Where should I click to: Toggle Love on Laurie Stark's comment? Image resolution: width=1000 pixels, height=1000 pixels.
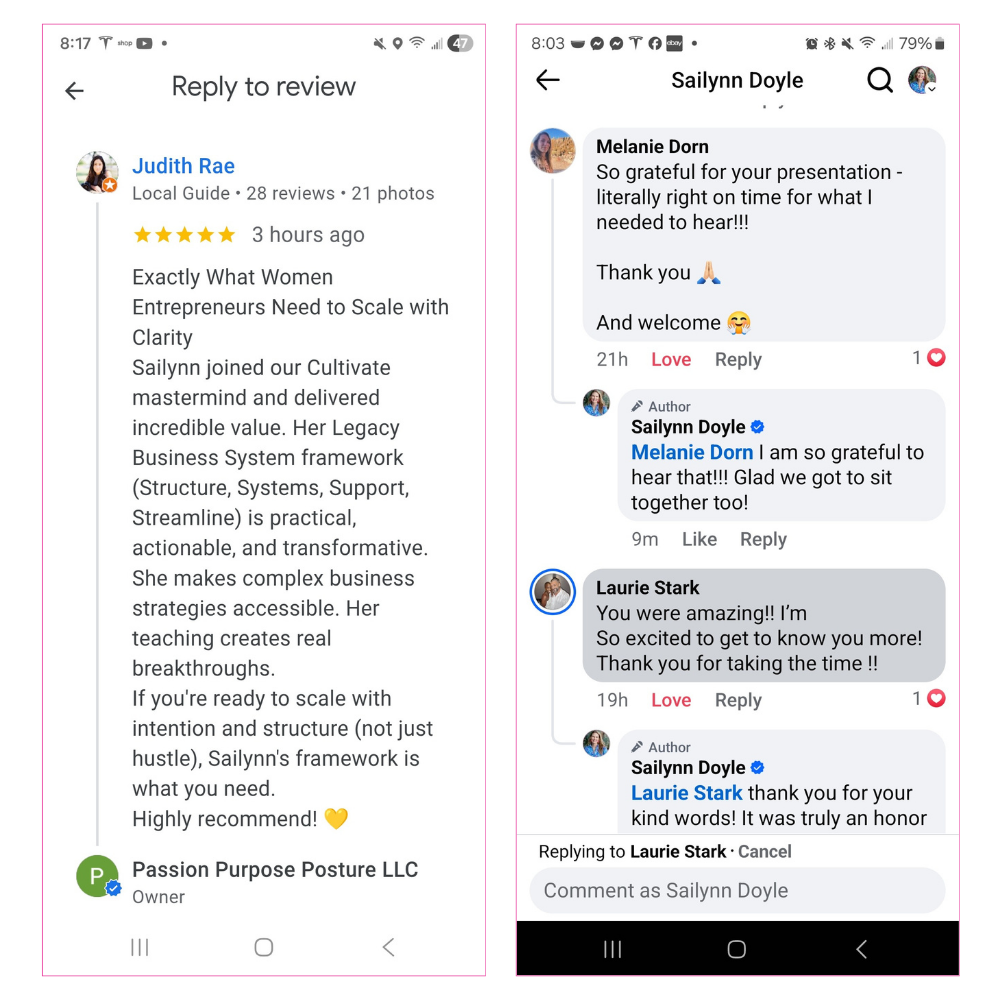pyautogui.click(x=671, y=700)
